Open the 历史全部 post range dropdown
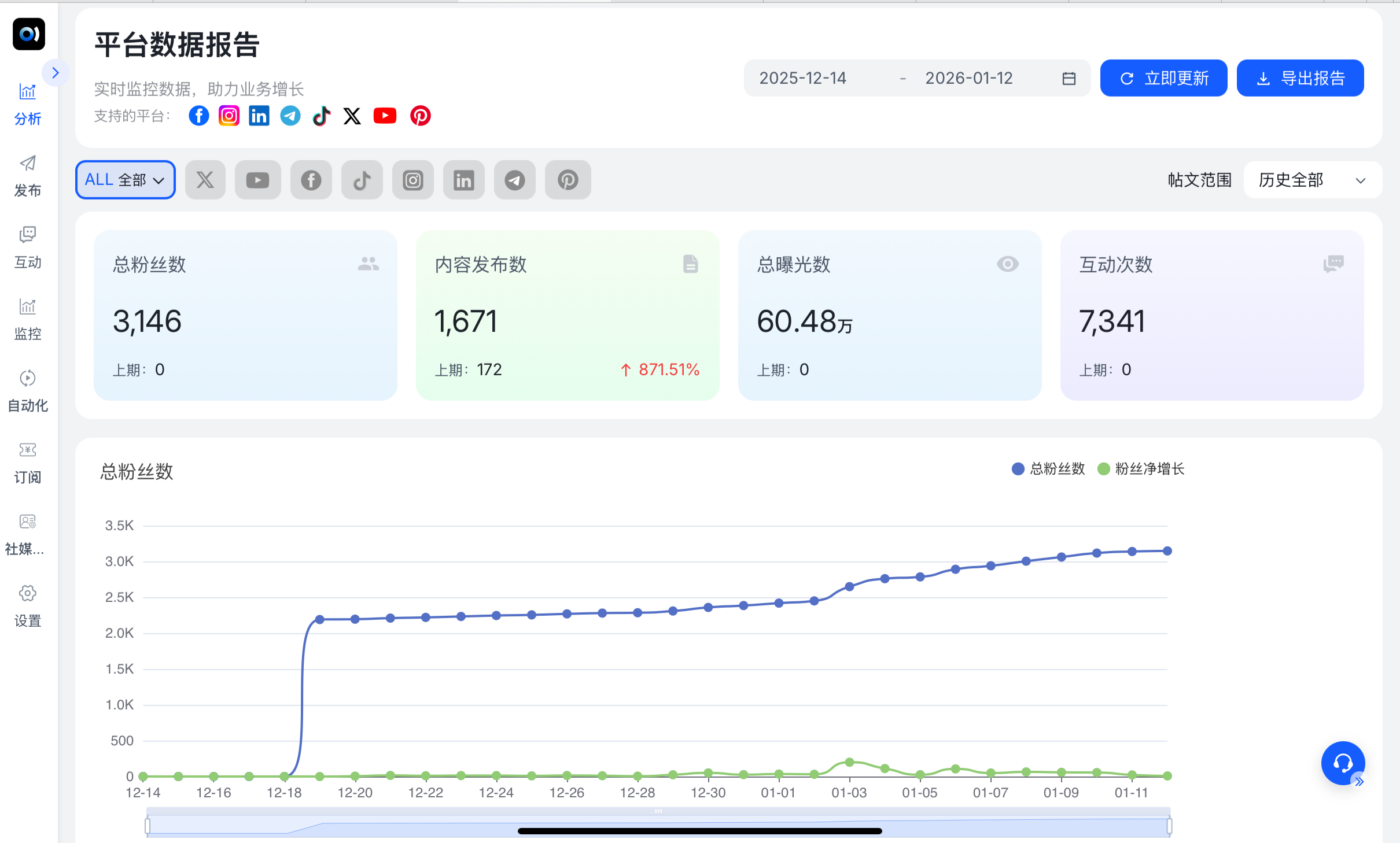The height and width of the screenshot is (843, 1400). click(x=1312, y=180)
